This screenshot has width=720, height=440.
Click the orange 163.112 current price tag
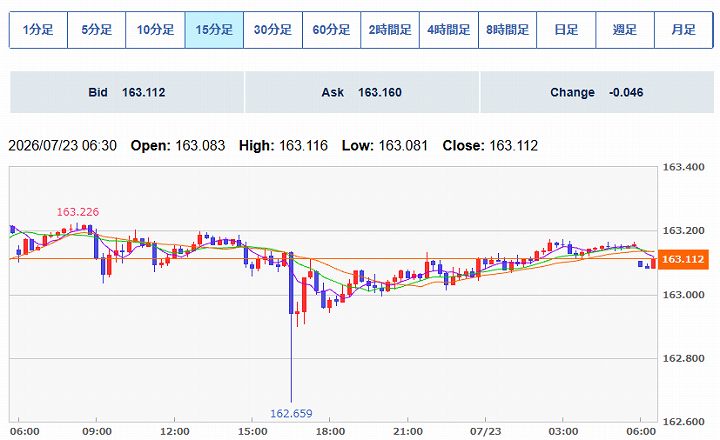point(683,259)
